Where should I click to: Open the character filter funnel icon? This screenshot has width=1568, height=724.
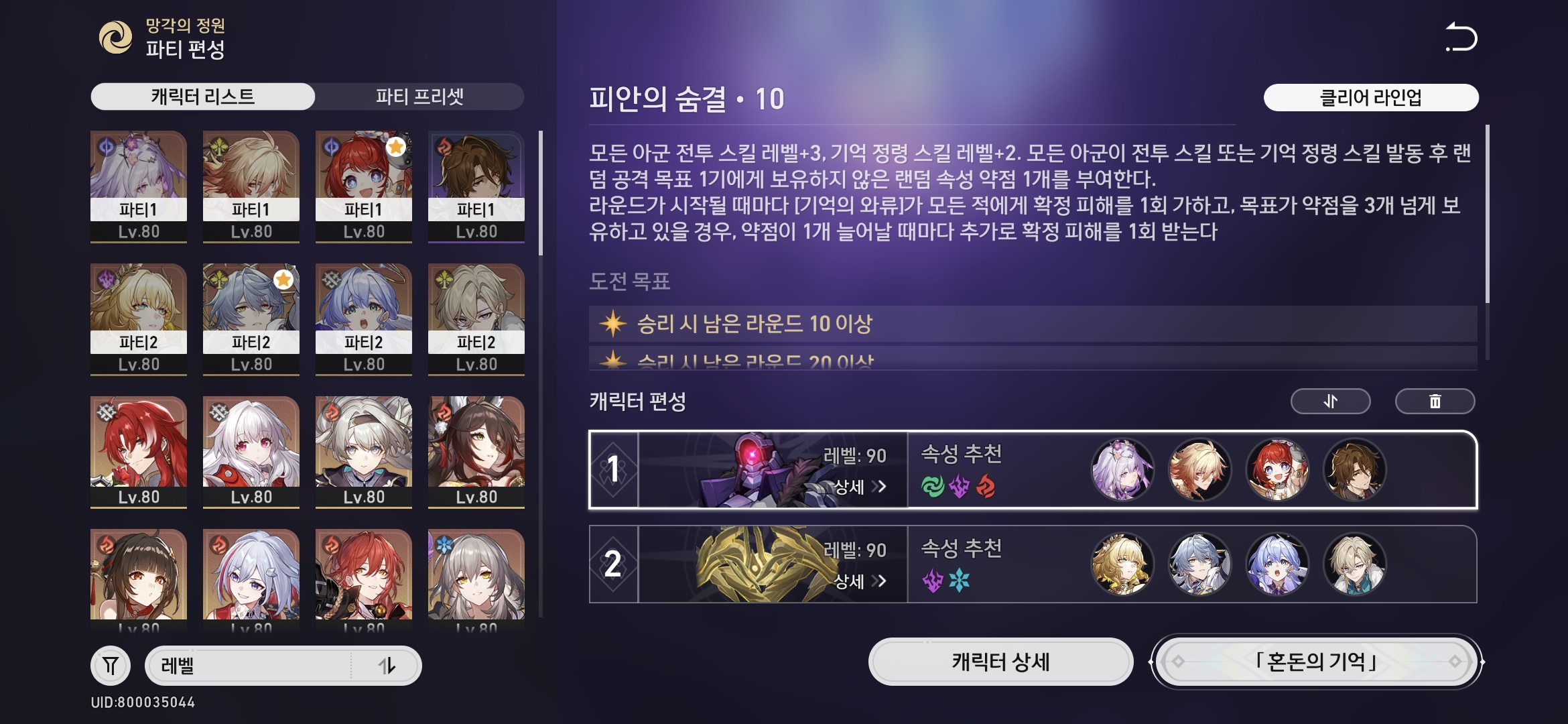click(x=111, y=666)
